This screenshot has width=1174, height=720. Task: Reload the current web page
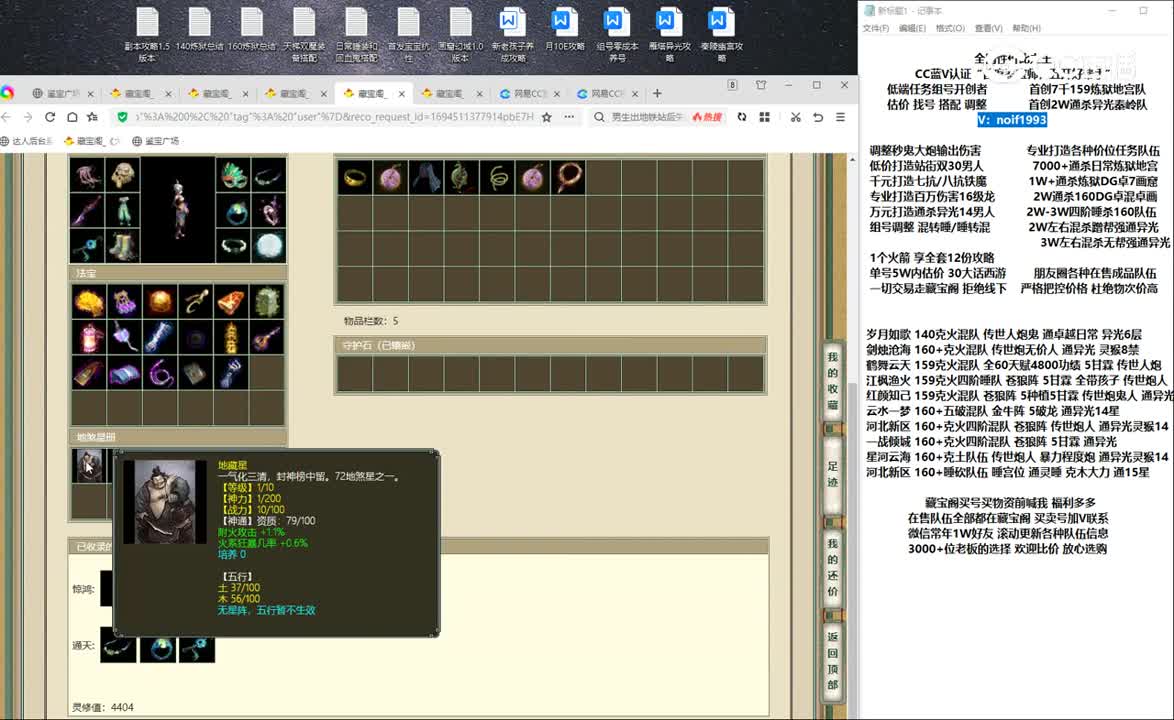coord(50,117)
